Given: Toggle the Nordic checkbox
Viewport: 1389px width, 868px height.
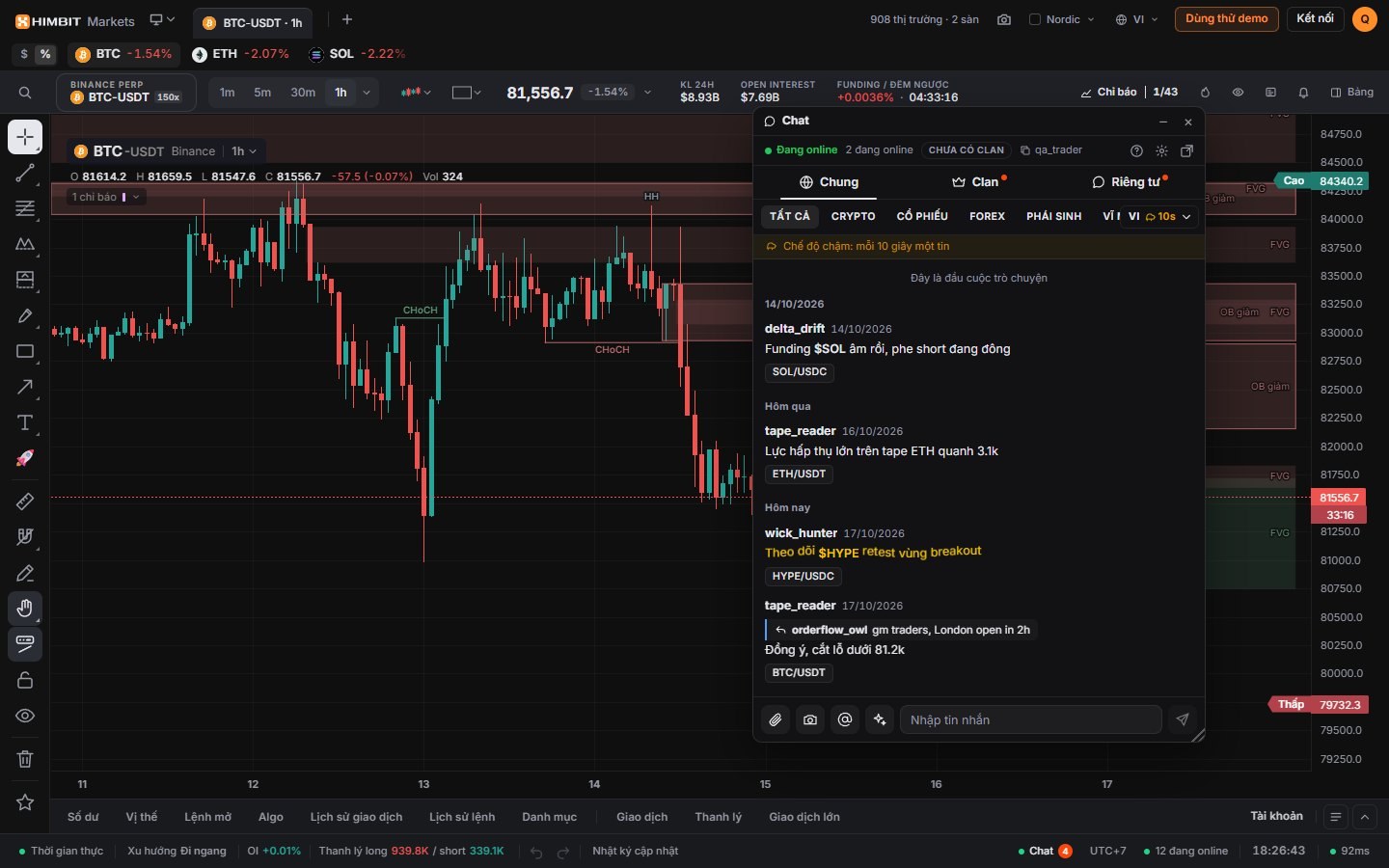Looking at the screenshot, I should 1035,19.
